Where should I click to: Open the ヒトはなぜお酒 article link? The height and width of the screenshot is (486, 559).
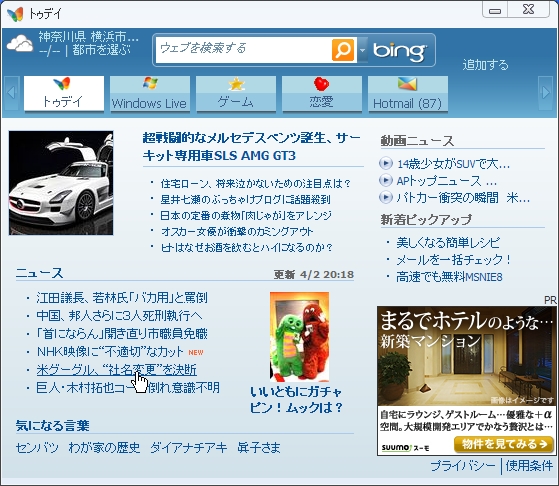coord(247,247)
